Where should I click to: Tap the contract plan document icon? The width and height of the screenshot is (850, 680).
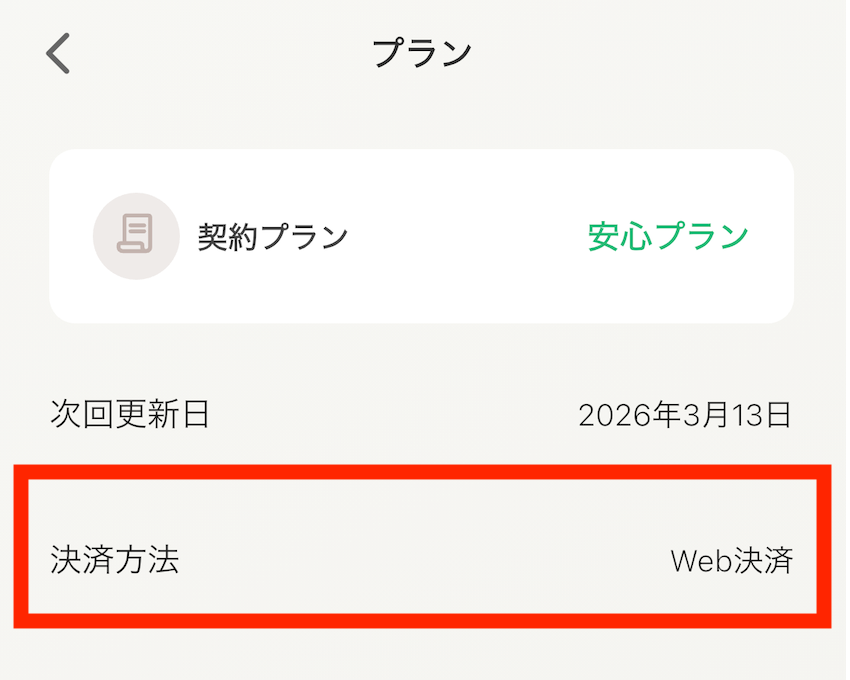coord(136,236)
